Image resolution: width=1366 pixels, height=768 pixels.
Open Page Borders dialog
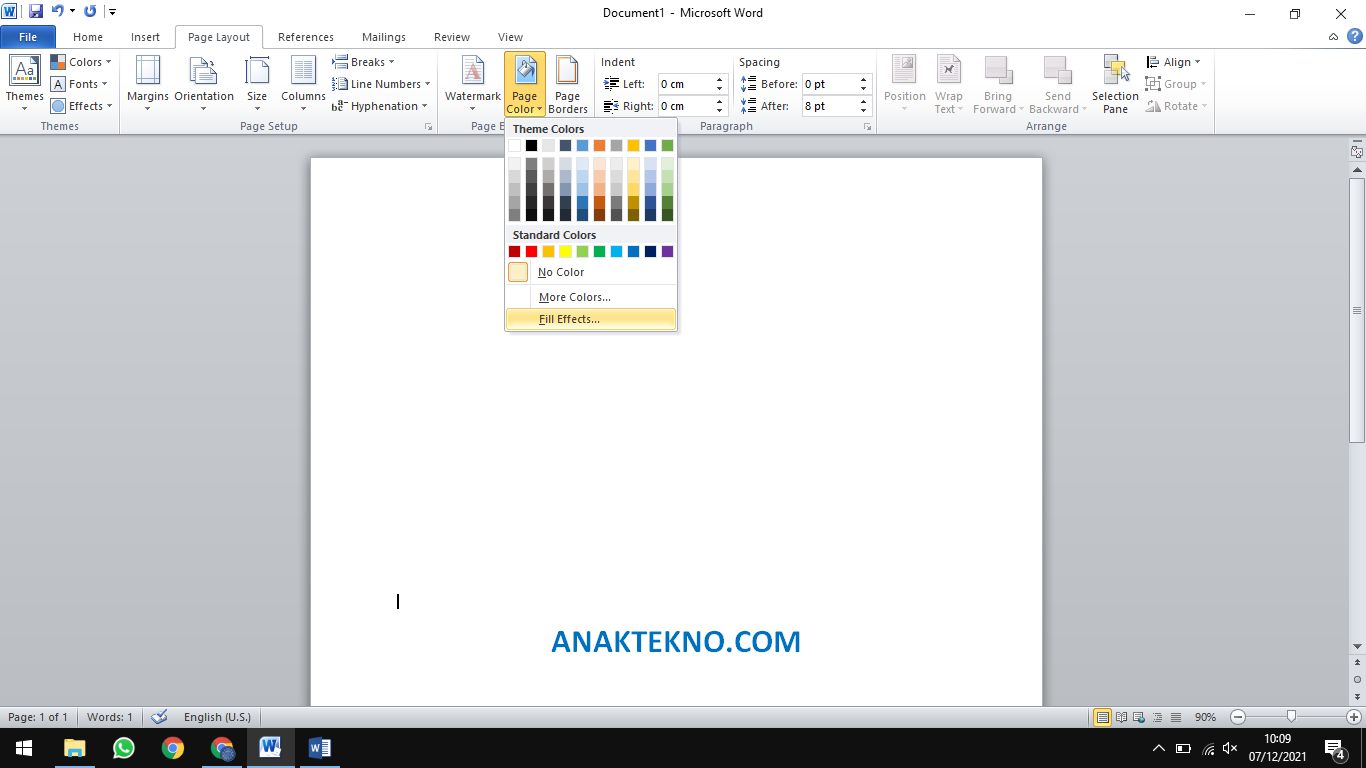pyautogui.click(x=568, y=83)
